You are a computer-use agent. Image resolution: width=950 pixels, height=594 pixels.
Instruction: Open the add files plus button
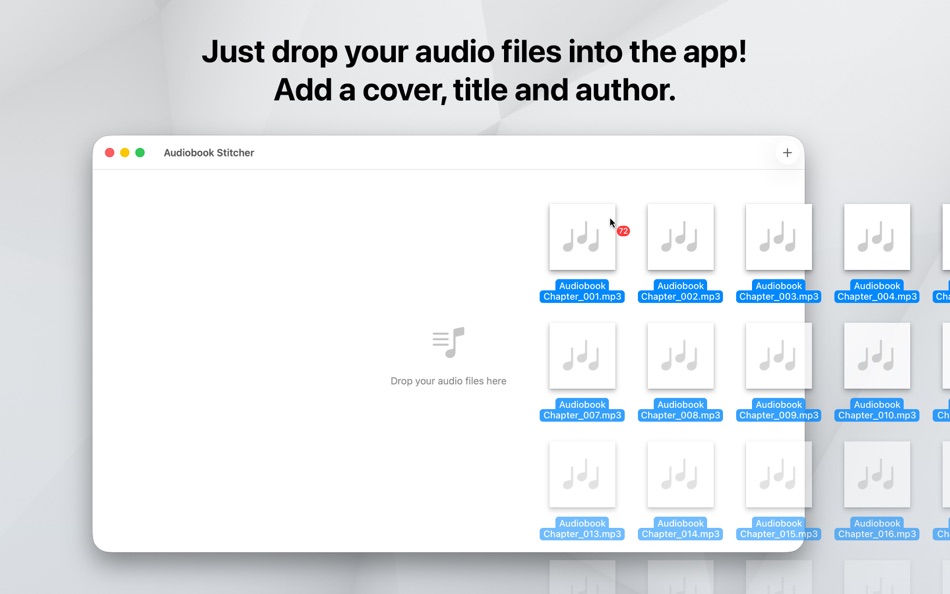point(787,152)
